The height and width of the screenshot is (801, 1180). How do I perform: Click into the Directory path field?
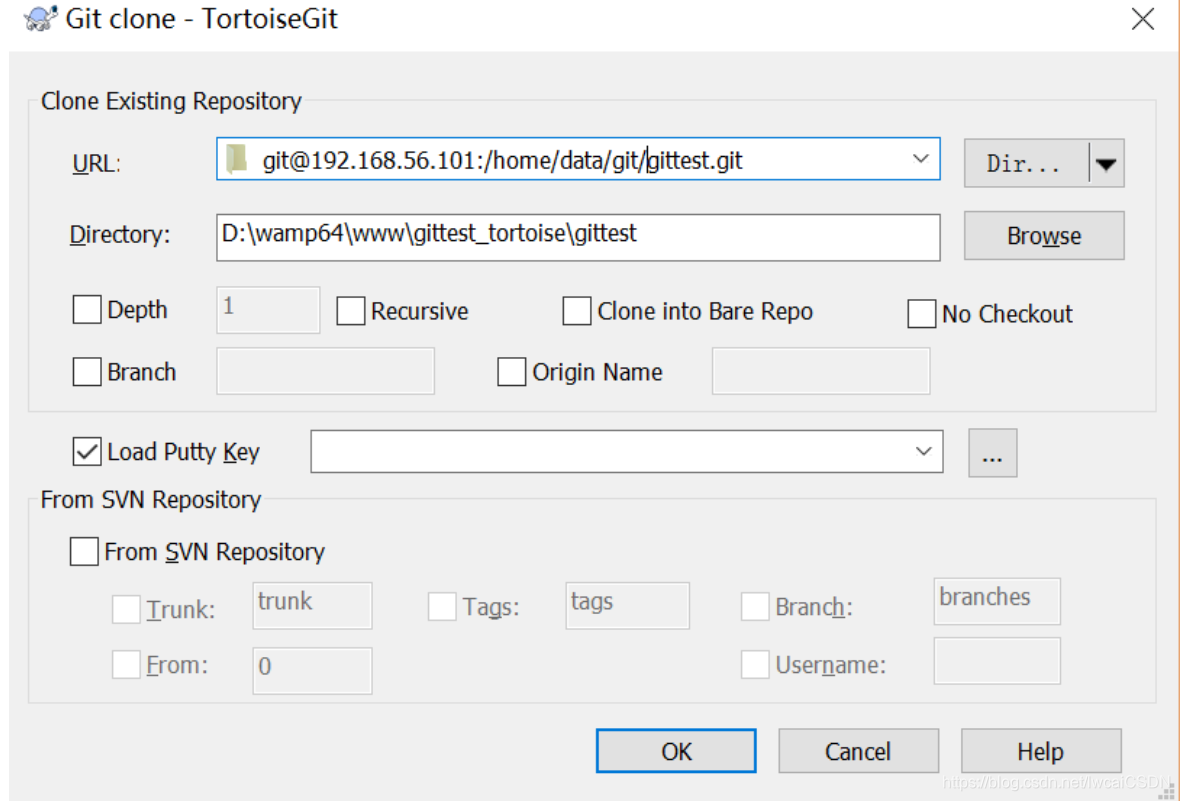point(578,237)
